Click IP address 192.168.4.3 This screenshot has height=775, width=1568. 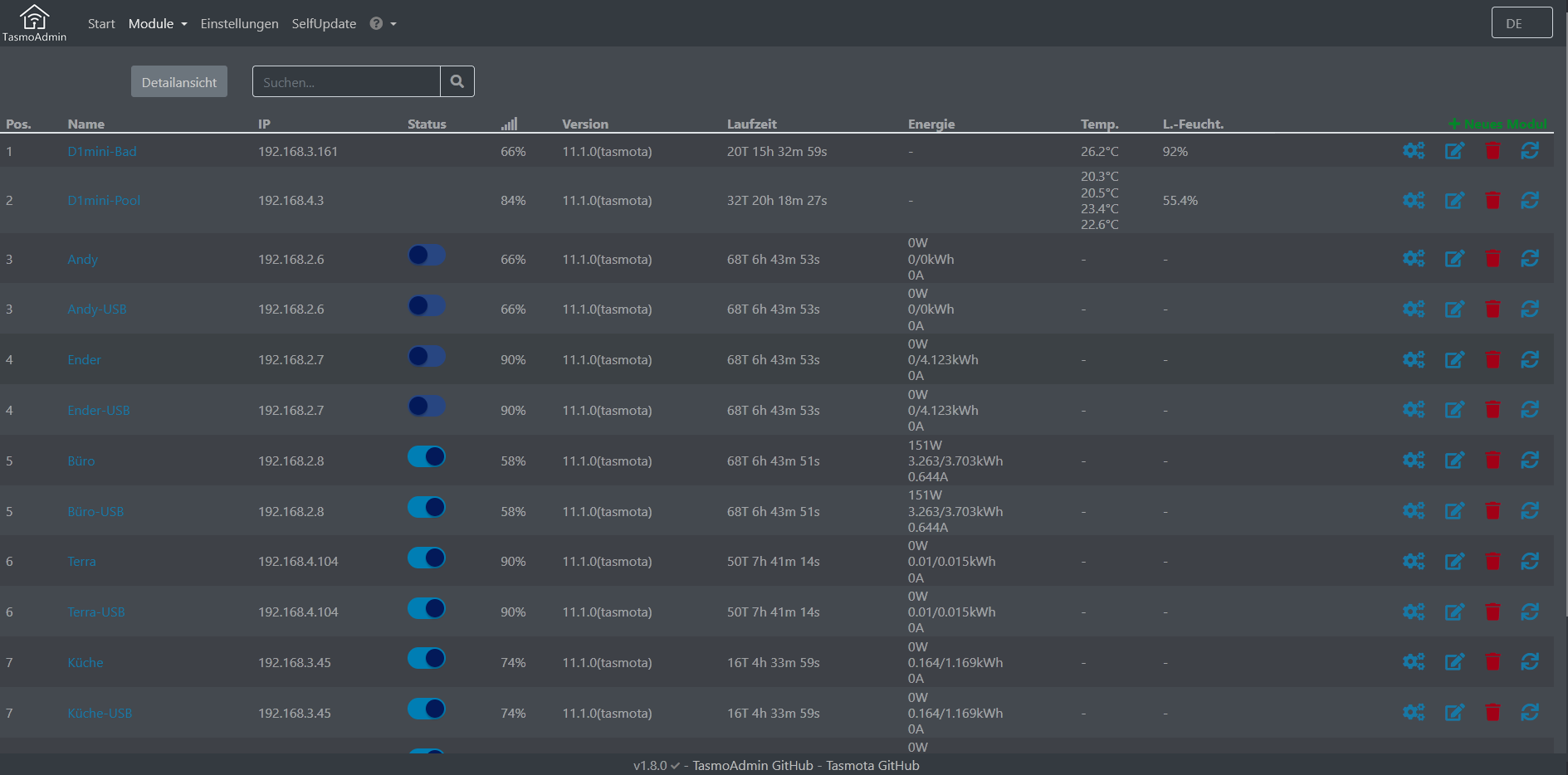291,200
